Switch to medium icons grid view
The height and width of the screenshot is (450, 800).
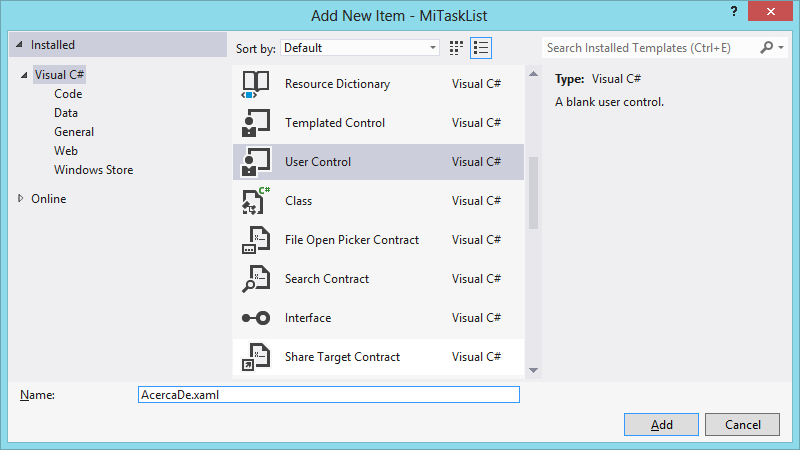pyautogui.click(x=456, y=48)
